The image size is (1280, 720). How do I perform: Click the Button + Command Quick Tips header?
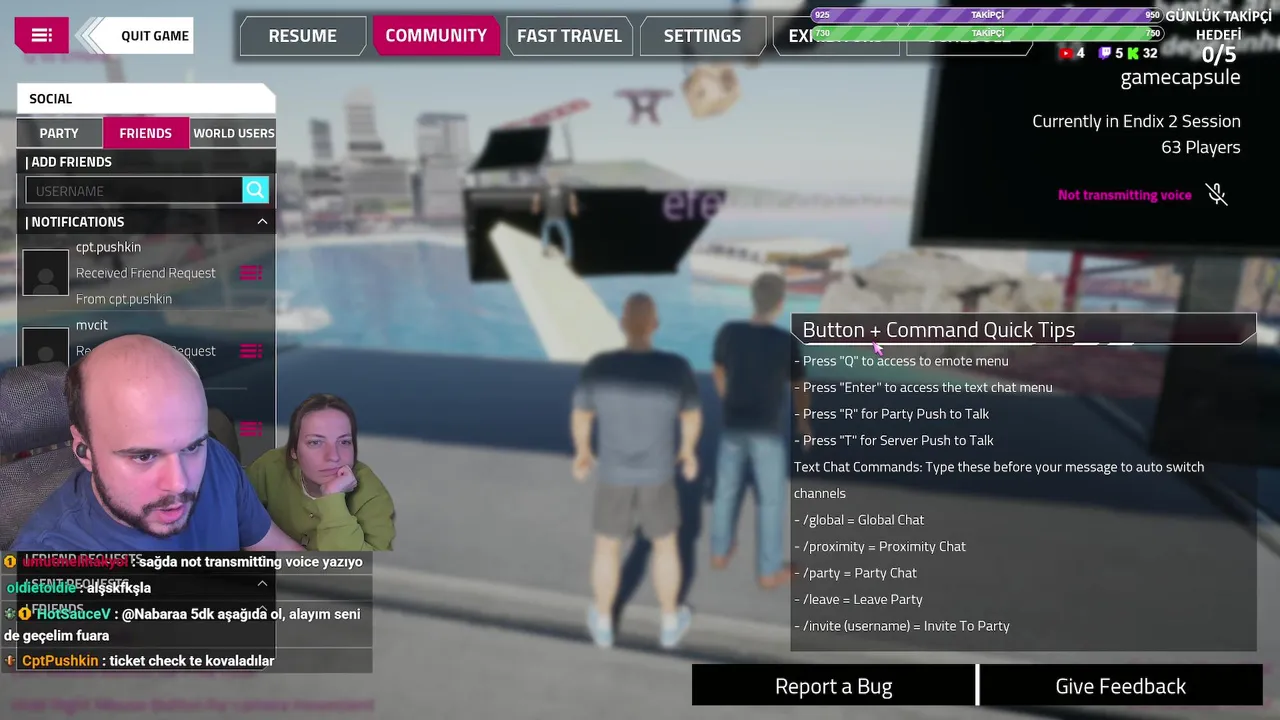coord(1023,330)
